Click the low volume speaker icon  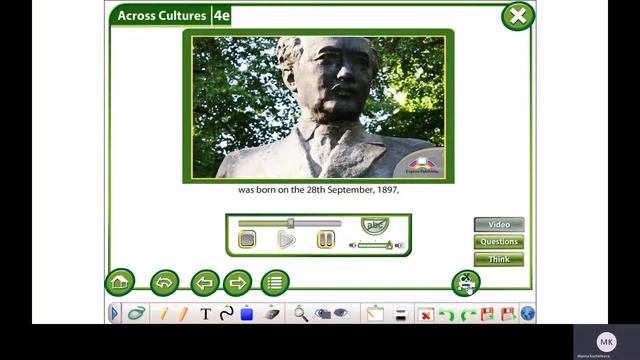(x=353, y=245)
